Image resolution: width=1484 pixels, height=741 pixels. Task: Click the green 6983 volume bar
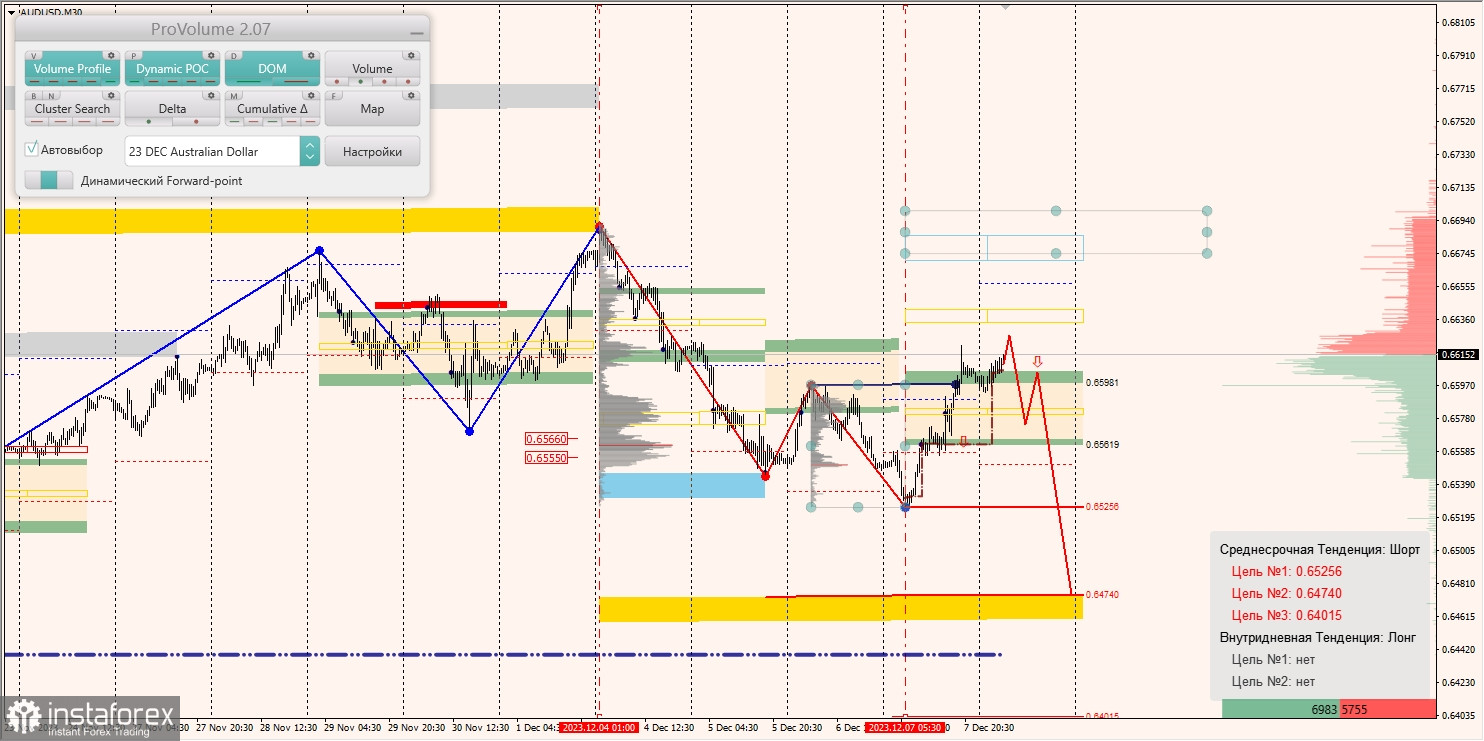pos(1281,709)
